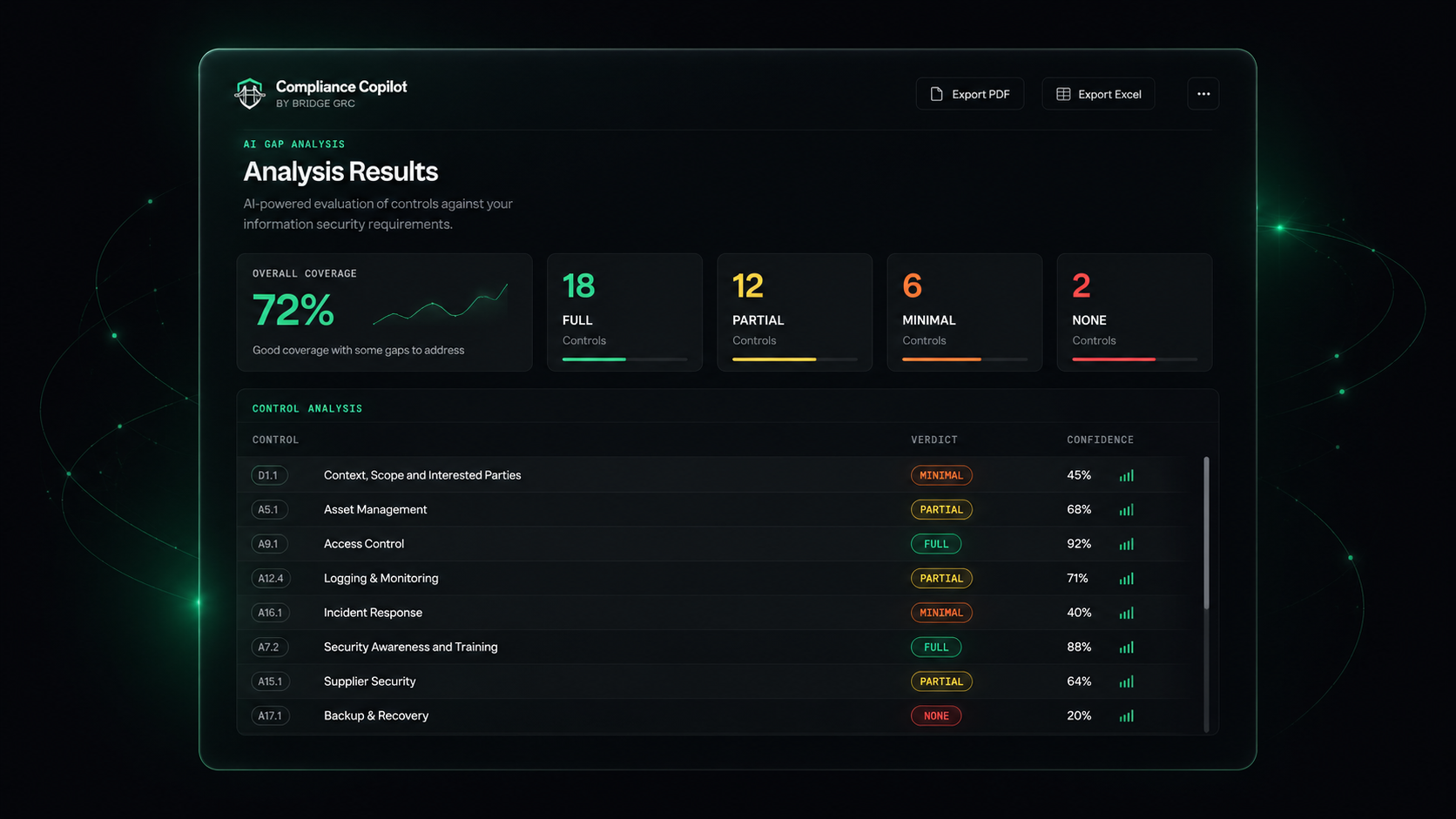Click MINIMAL verdict badge in Context, Scope row
The image size is (1456, 819).
[941, 475]
